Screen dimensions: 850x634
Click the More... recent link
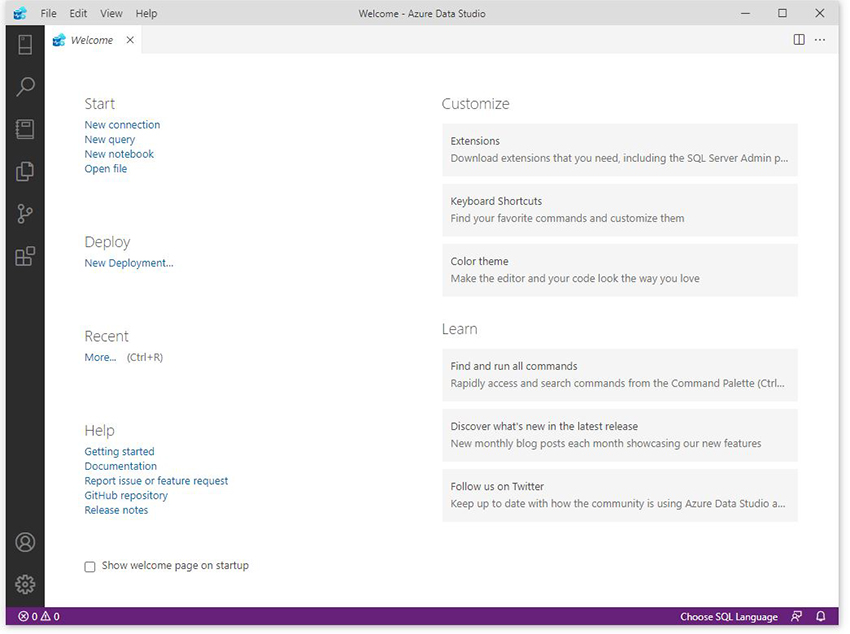[100, 358]
